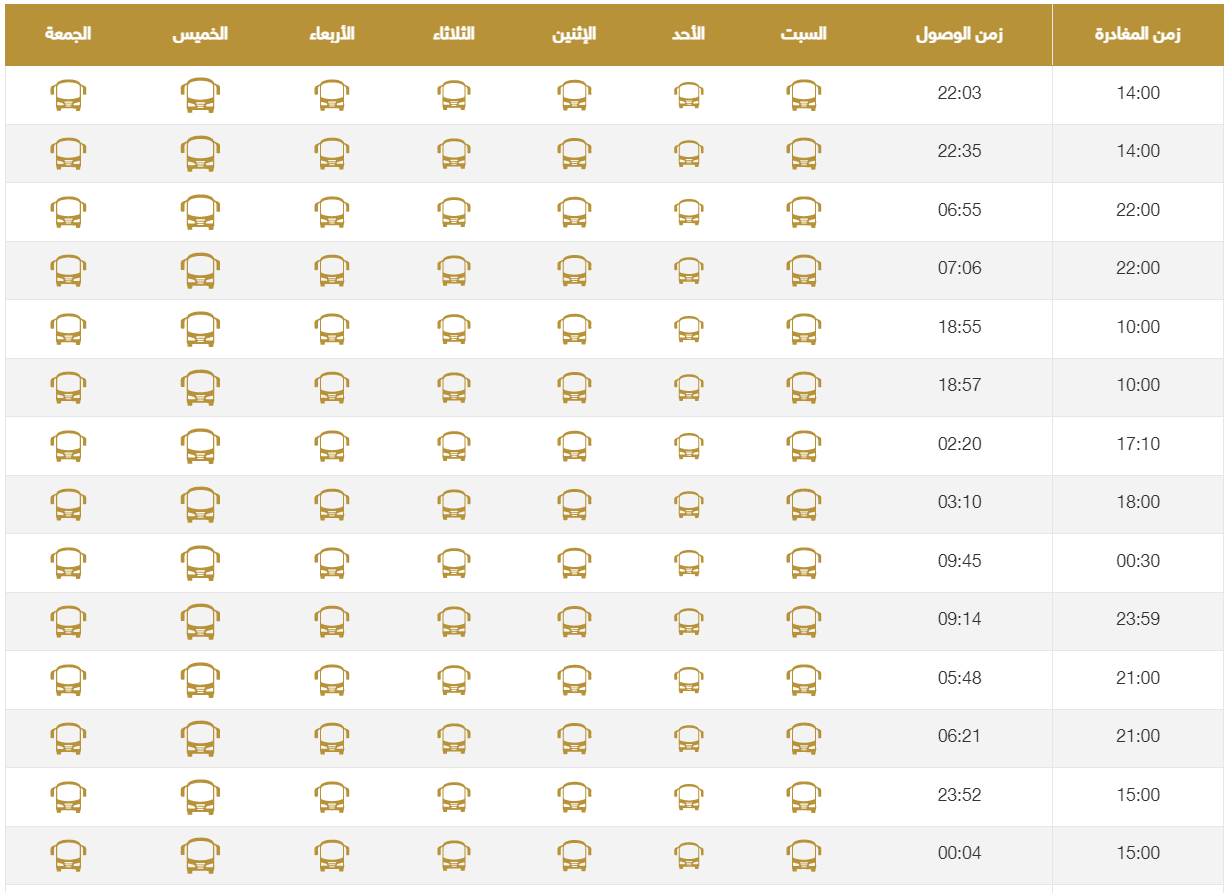This screenshot has width=1225, height=893.
Task: Choose the Sunday bus icon for the 06:21 arrival
Action: [688, 738]
